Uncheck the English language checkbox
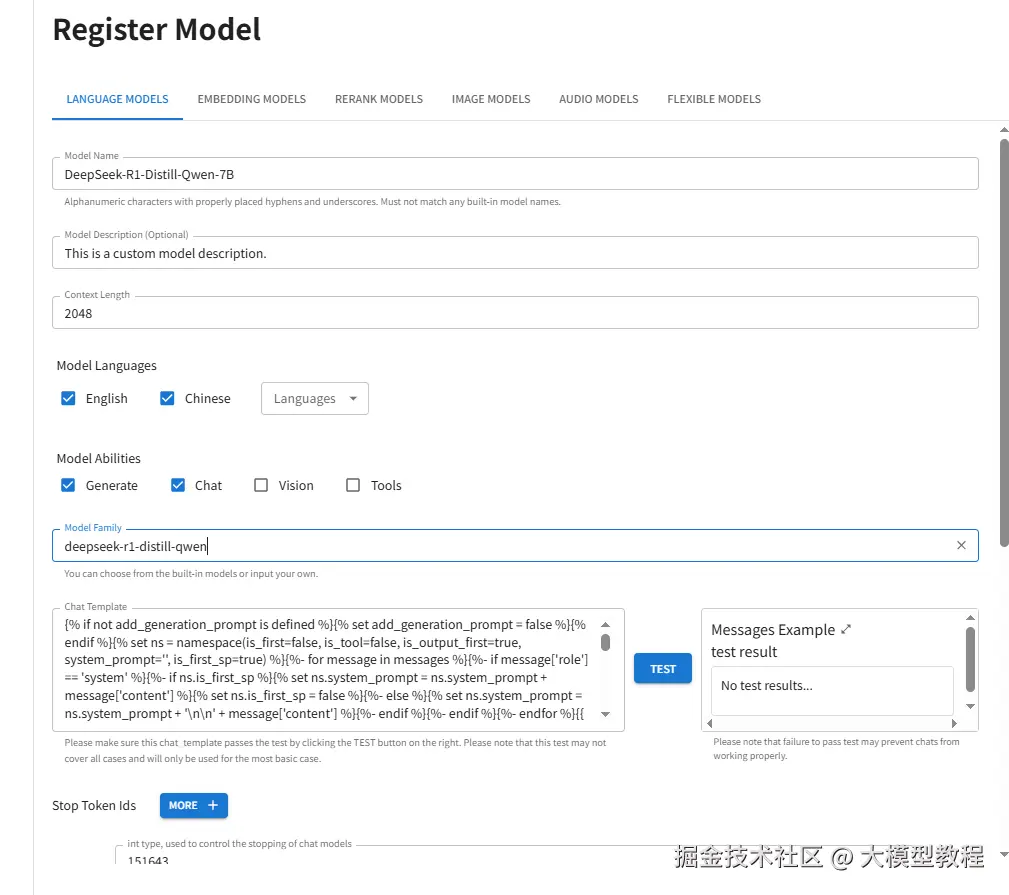 coord(68,398)
